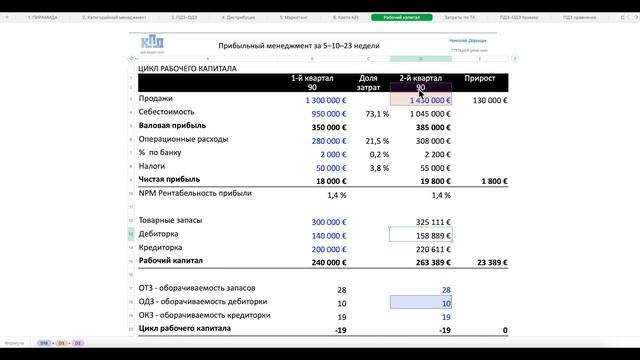Select column E header
The height and width of the screenshot is (360, 640).
click(x=480, y=59)
